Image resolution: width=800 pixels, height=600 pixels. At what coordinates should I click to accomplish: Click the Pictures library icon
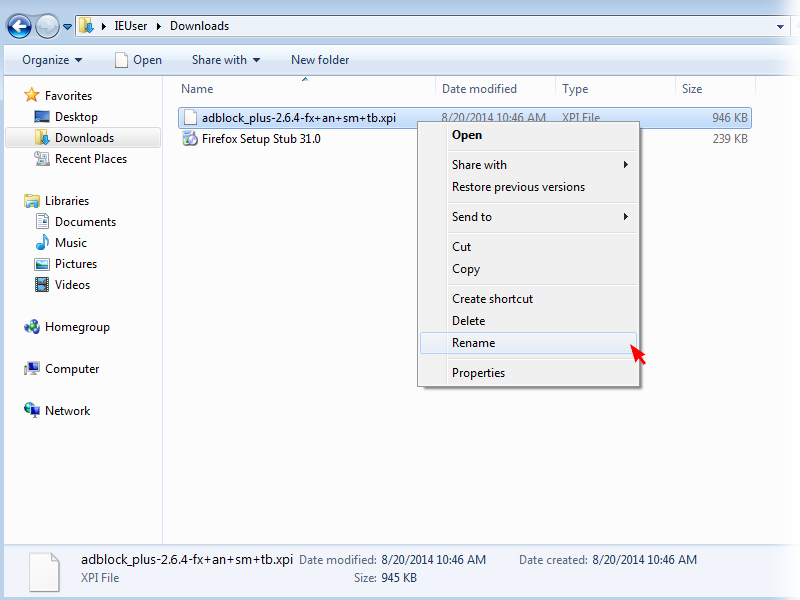(42, 264)
